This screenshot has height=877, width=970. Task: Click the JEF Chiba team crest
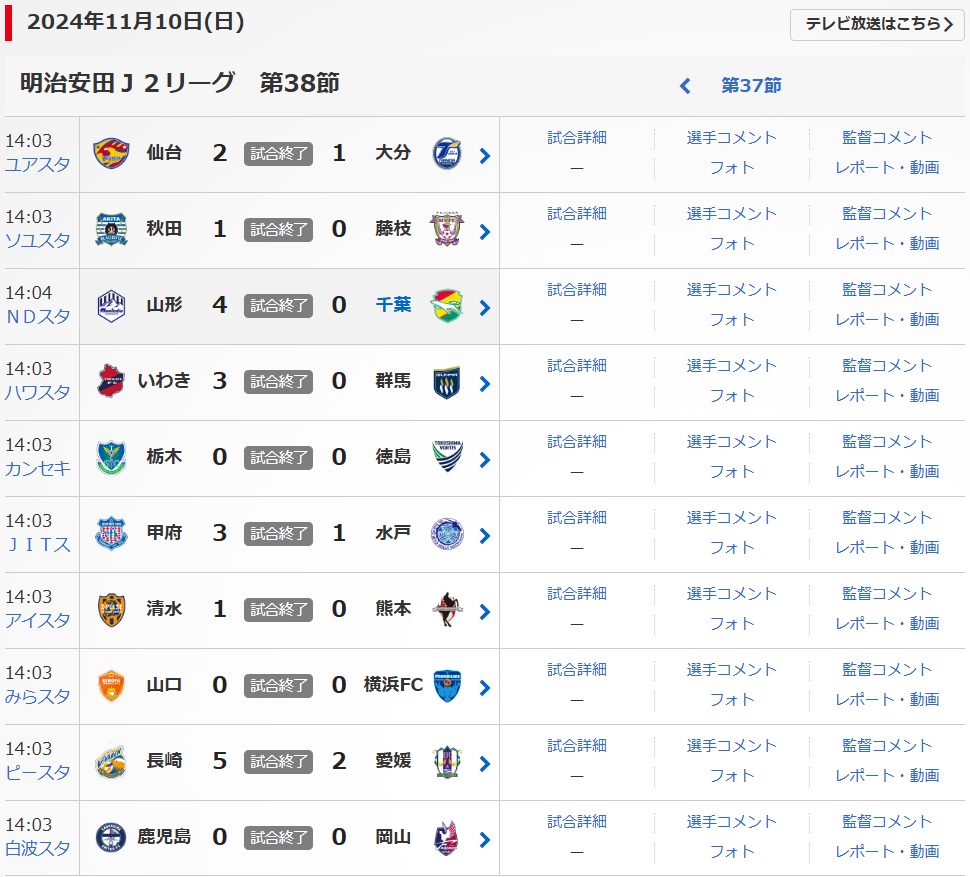click(x=446, y=306)
